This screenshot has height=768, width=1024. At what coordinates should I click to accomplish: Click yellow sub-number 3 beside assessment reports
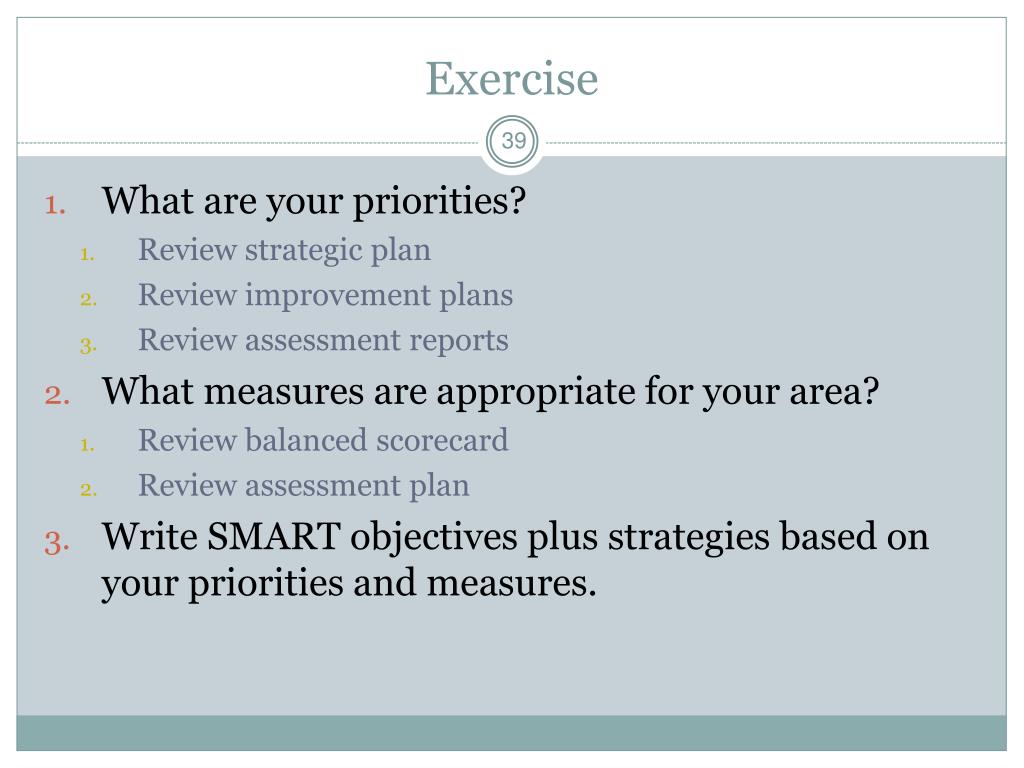pos(88,345)
